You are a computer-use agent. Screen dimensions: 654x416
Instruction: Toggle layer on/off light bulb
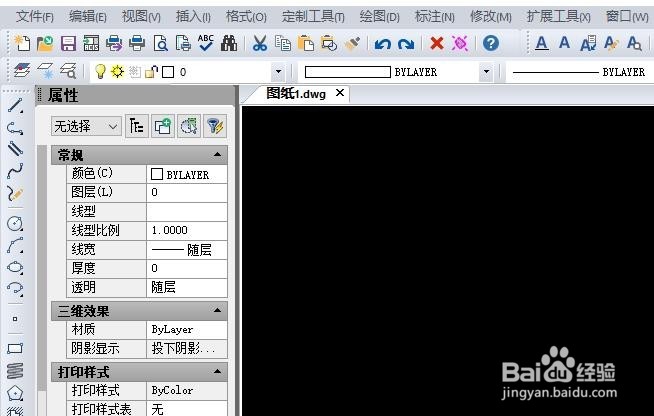coord(100,71)
